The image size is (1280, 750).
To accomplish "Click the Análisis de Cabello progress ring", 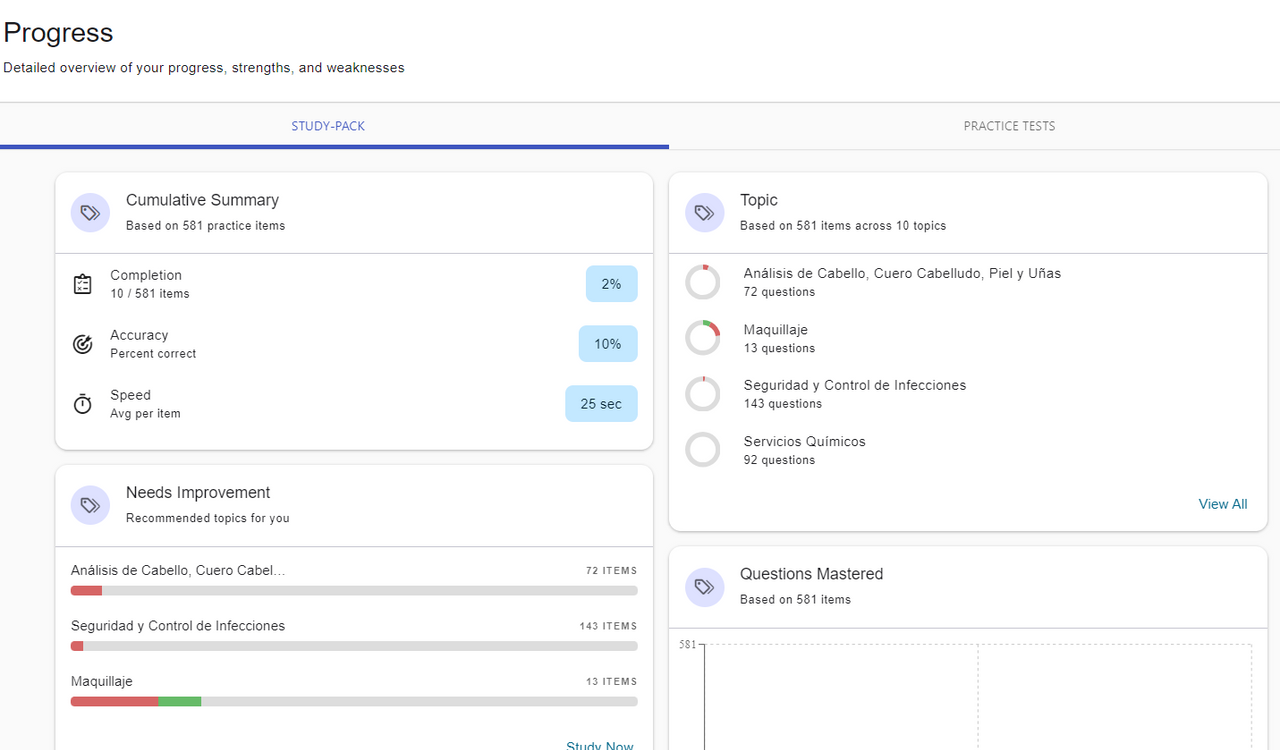I will tap(702, 282).
